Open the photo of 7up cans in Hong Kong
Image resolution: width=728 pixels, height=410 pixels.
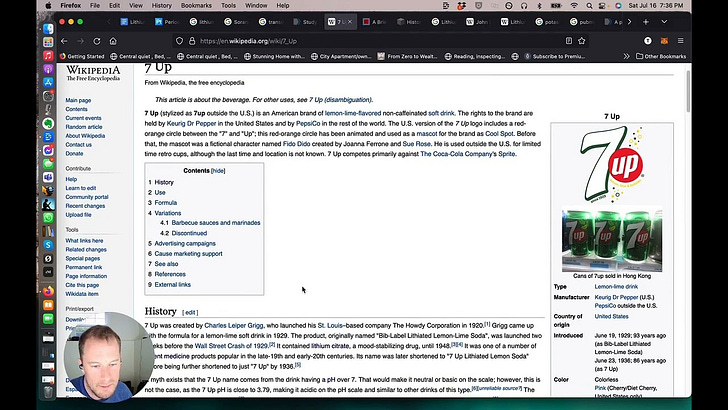pyautogui.click(x=612, y=241)
